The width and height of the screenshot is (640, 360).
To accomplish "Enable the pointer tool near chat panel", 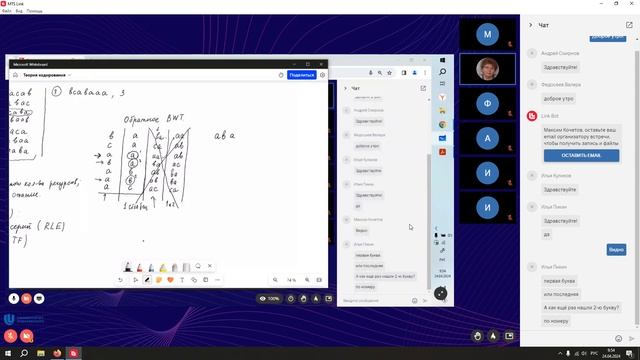I will (x=493, y=336).
